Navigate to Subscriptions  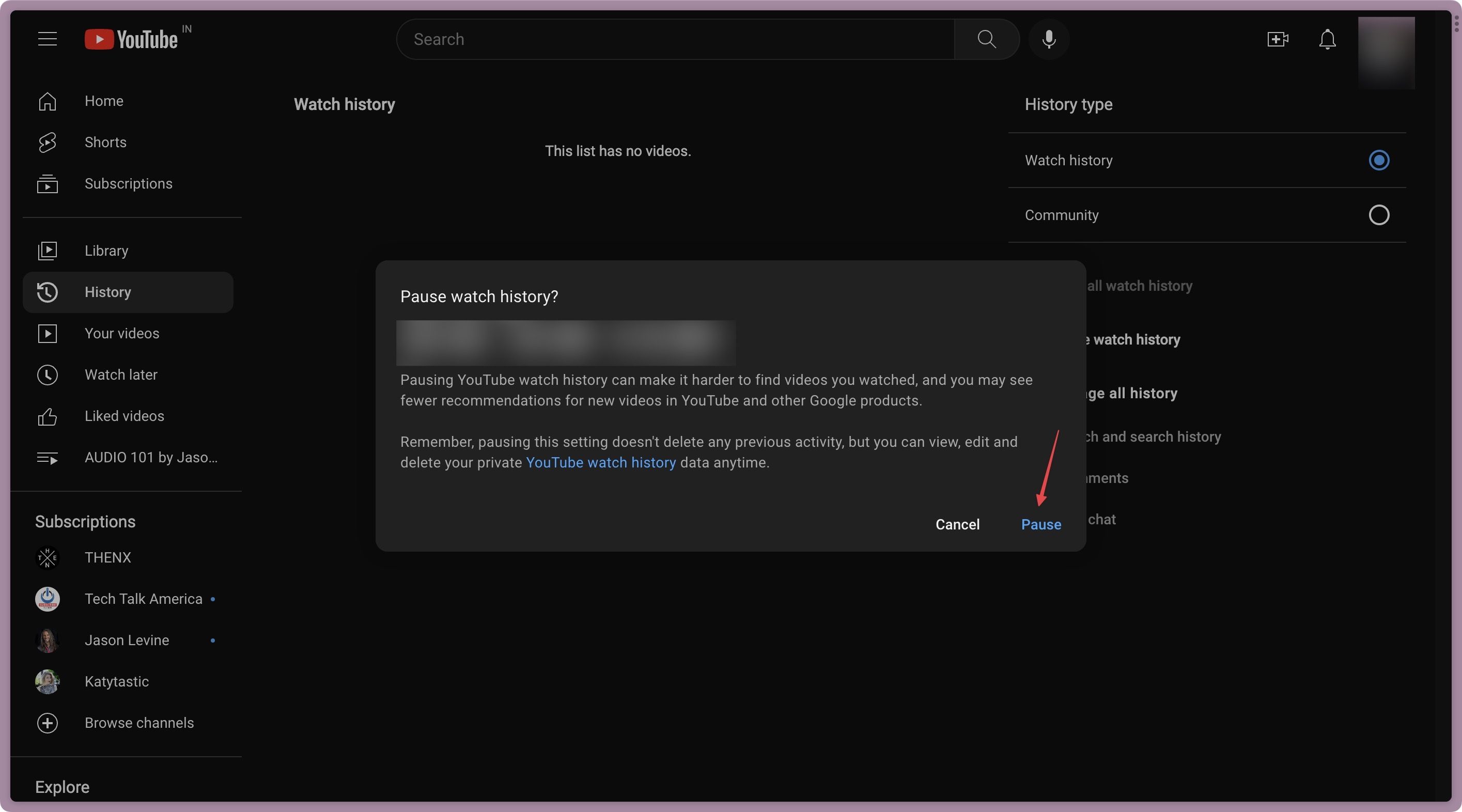pos(128,183)
